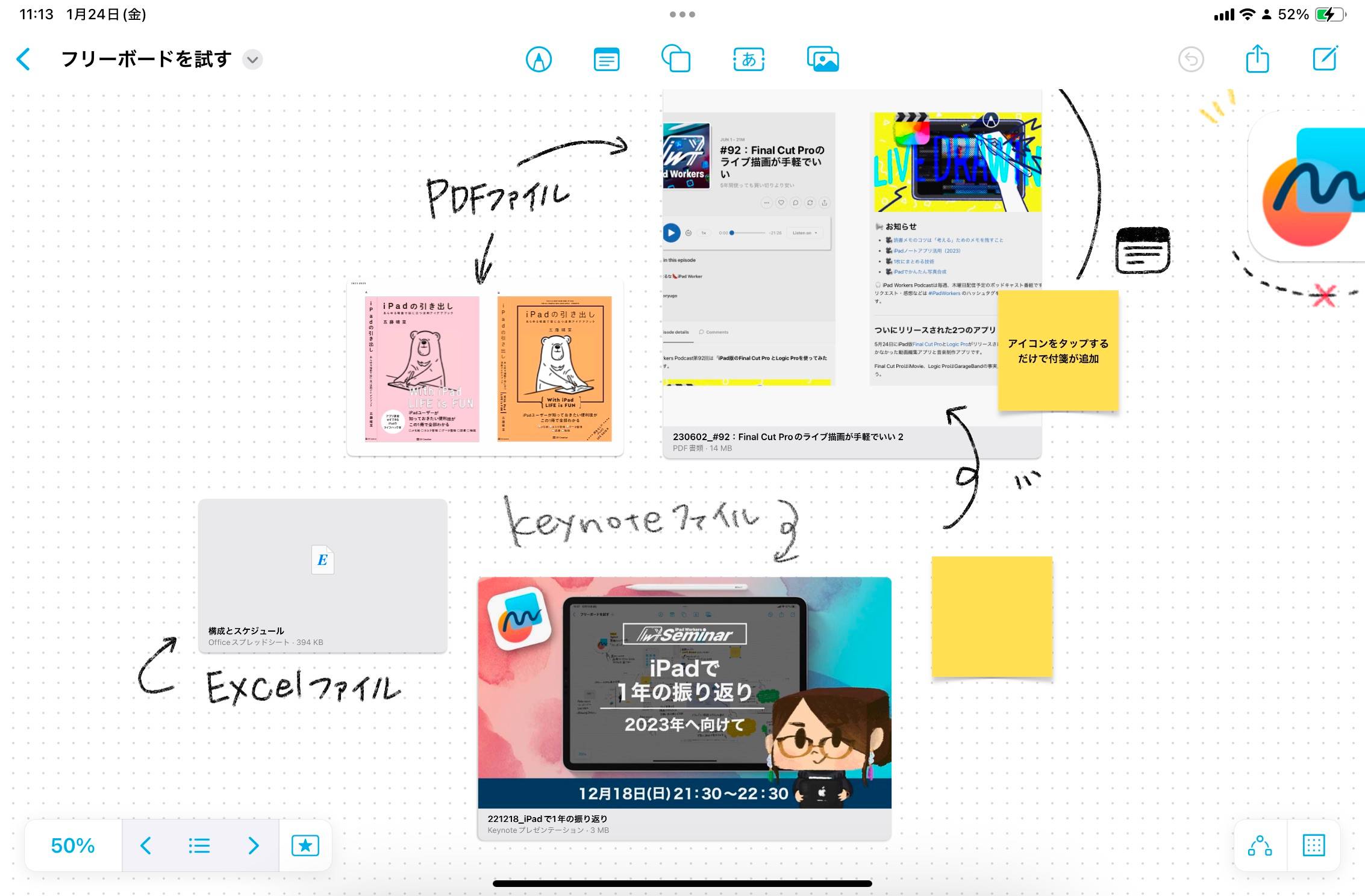Select the 230602_#92 Final Cut Pro PDF card
This screenshot has width=1365, height=896.
click(852, 274)
